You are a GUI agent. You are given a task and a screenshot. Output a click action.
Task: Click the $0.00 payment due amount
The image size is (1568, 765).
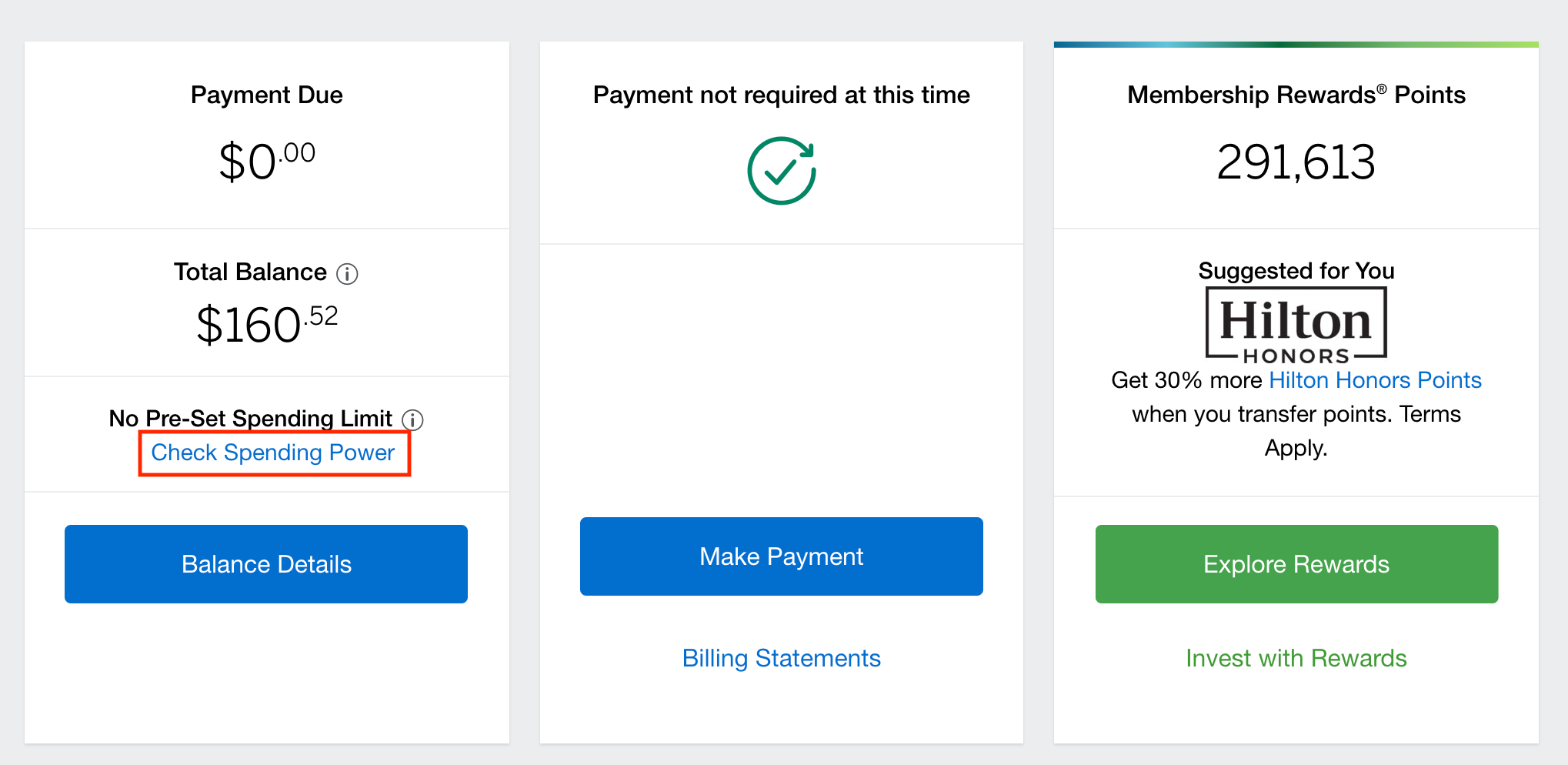pyautogui.click(x=267, y=162)
